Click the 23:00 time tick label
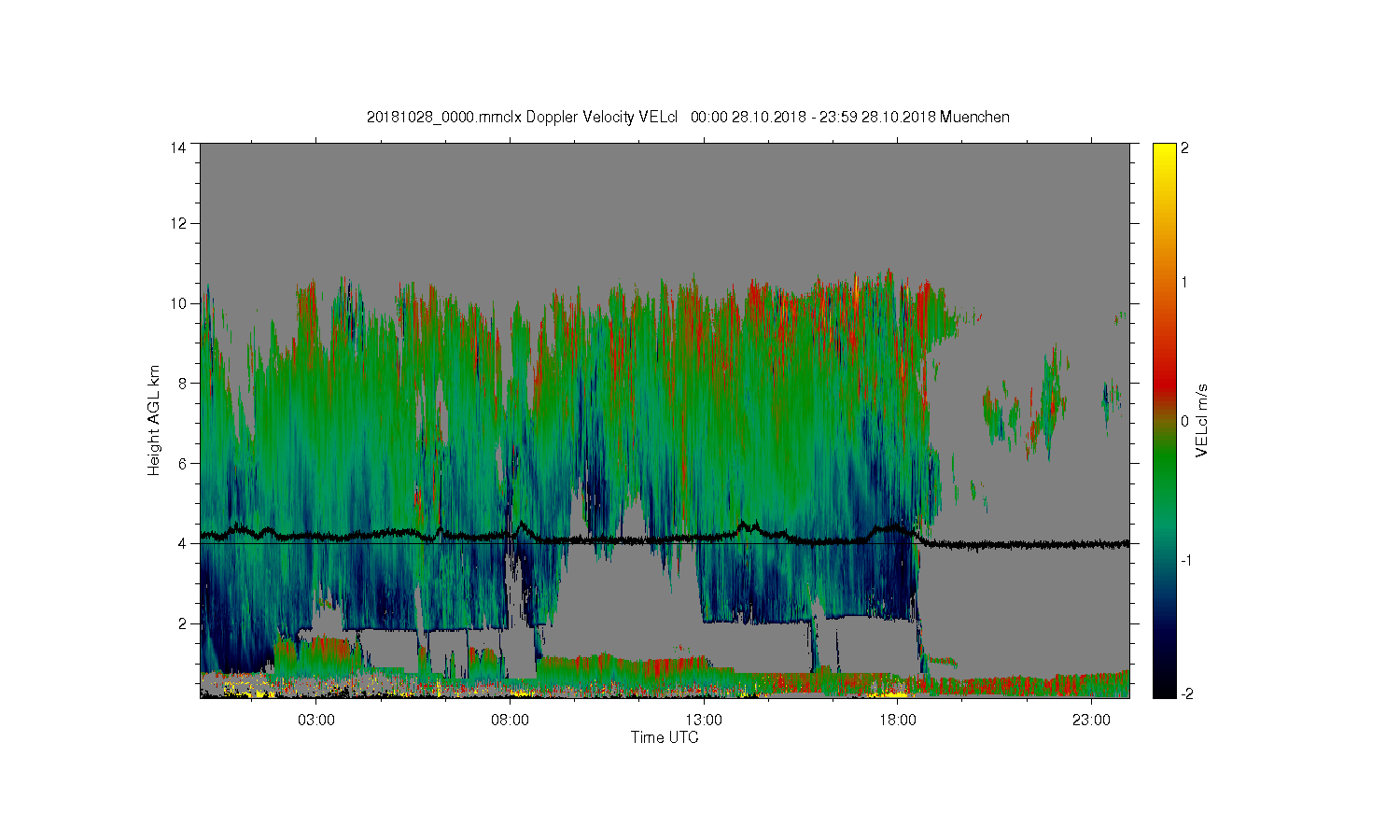 point(1091,721)
